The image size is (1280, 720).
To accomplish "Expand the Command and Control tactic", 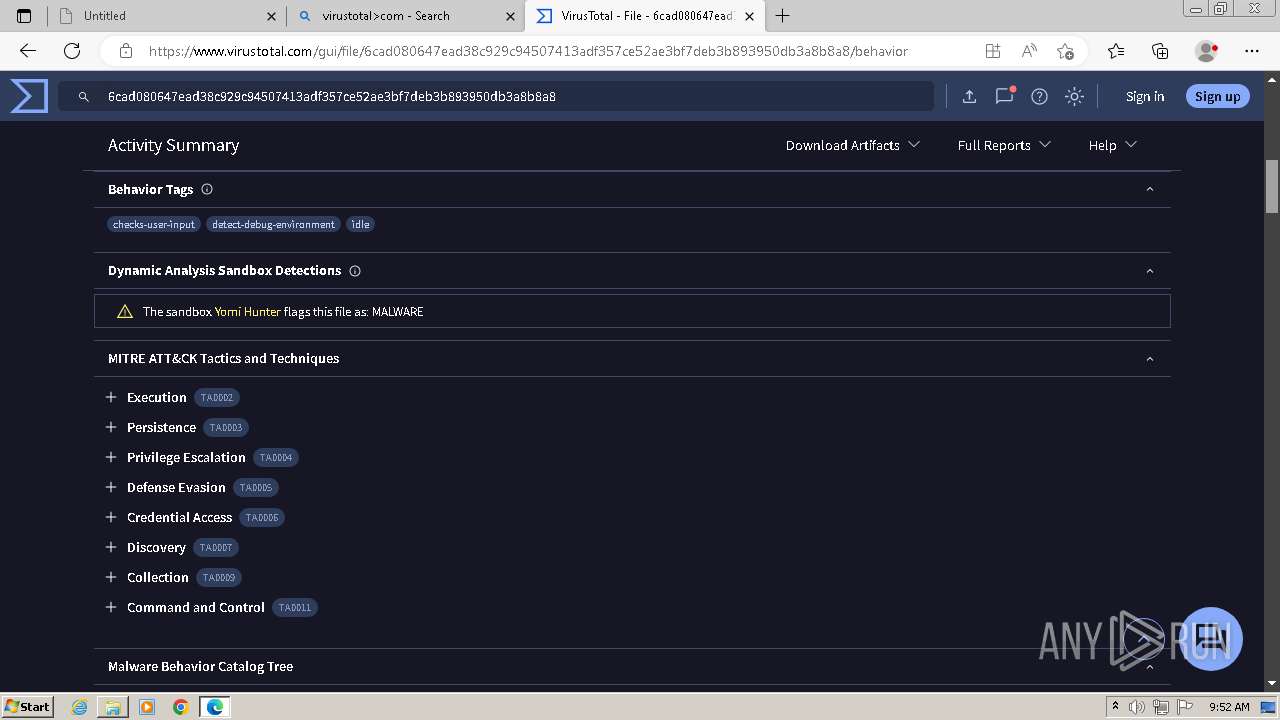I will (x=111, y=607).
